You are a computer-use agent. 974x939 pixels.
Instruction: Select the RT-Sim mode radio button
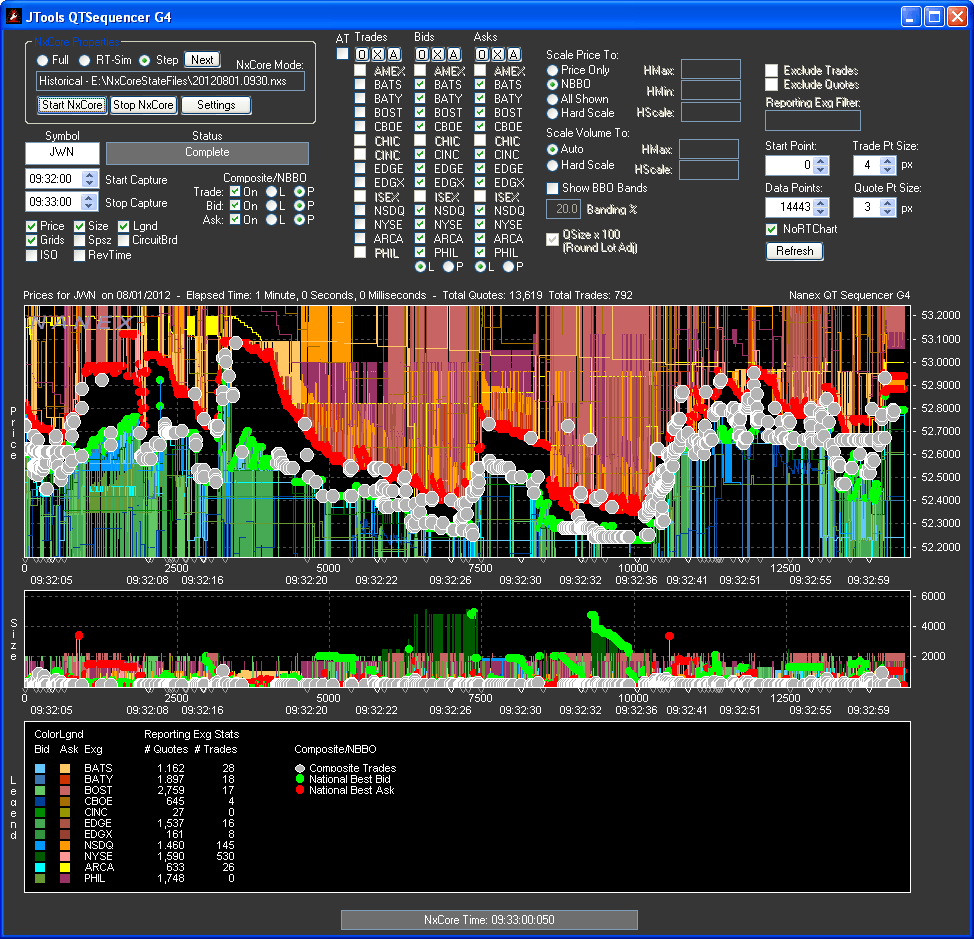click(x=84, y=60)
